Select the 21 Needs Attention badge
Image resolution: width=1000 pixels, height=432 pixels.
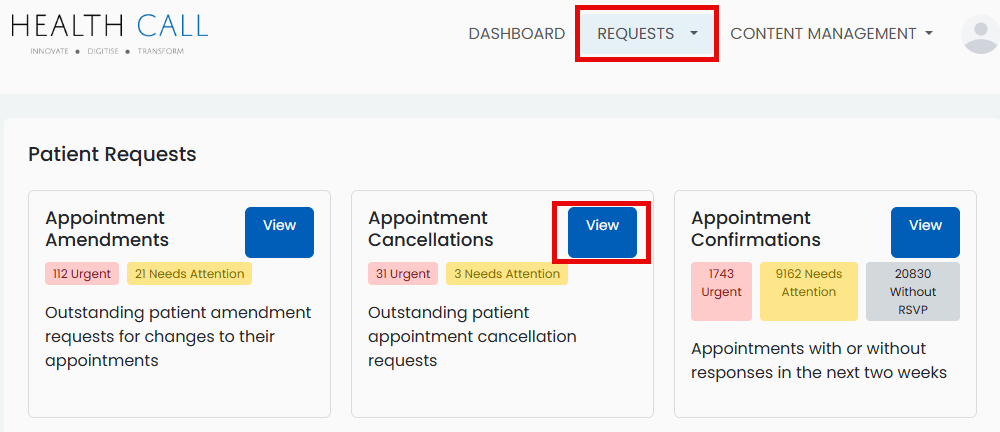189,274
